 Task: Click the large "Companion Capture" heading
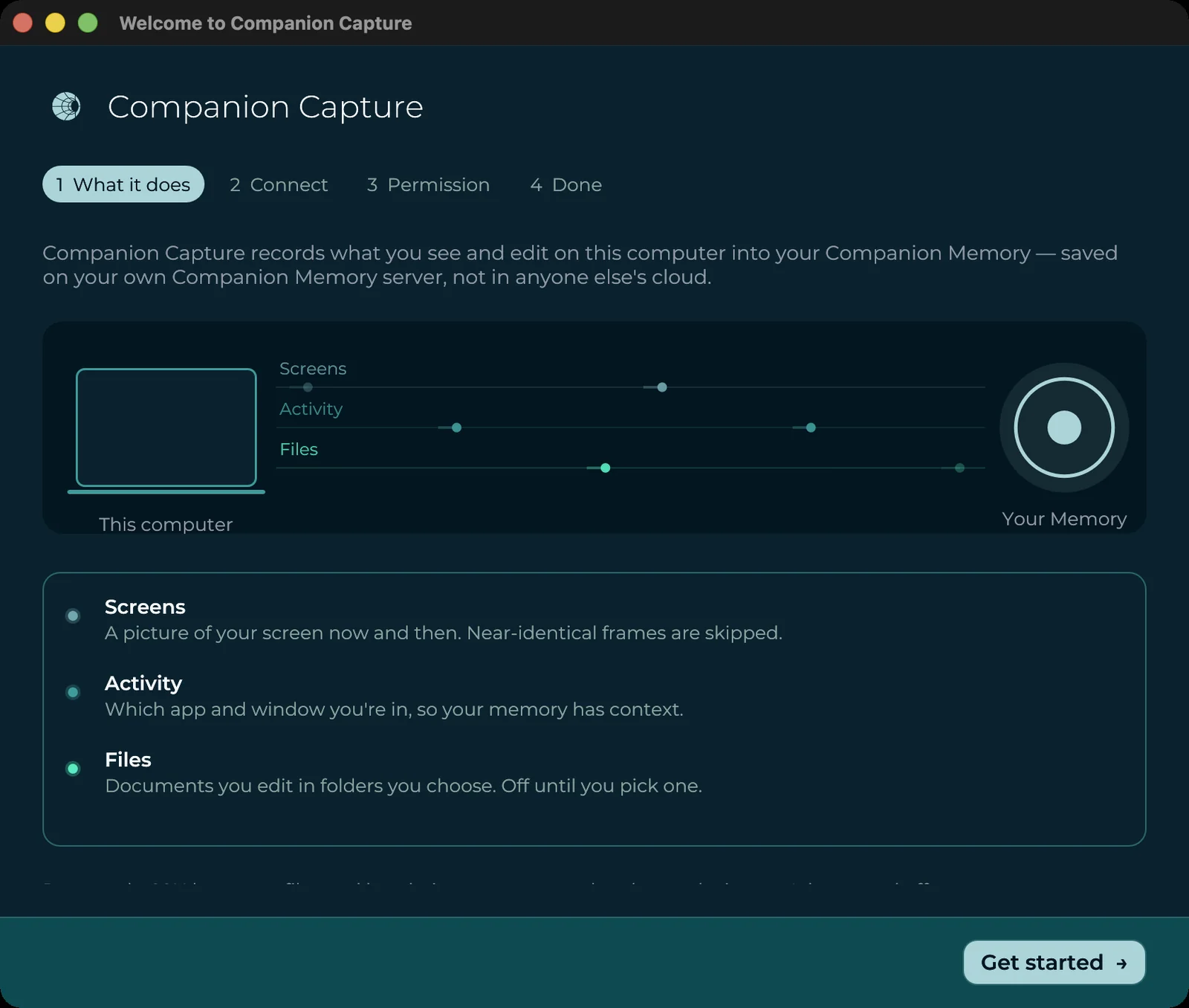265,107
